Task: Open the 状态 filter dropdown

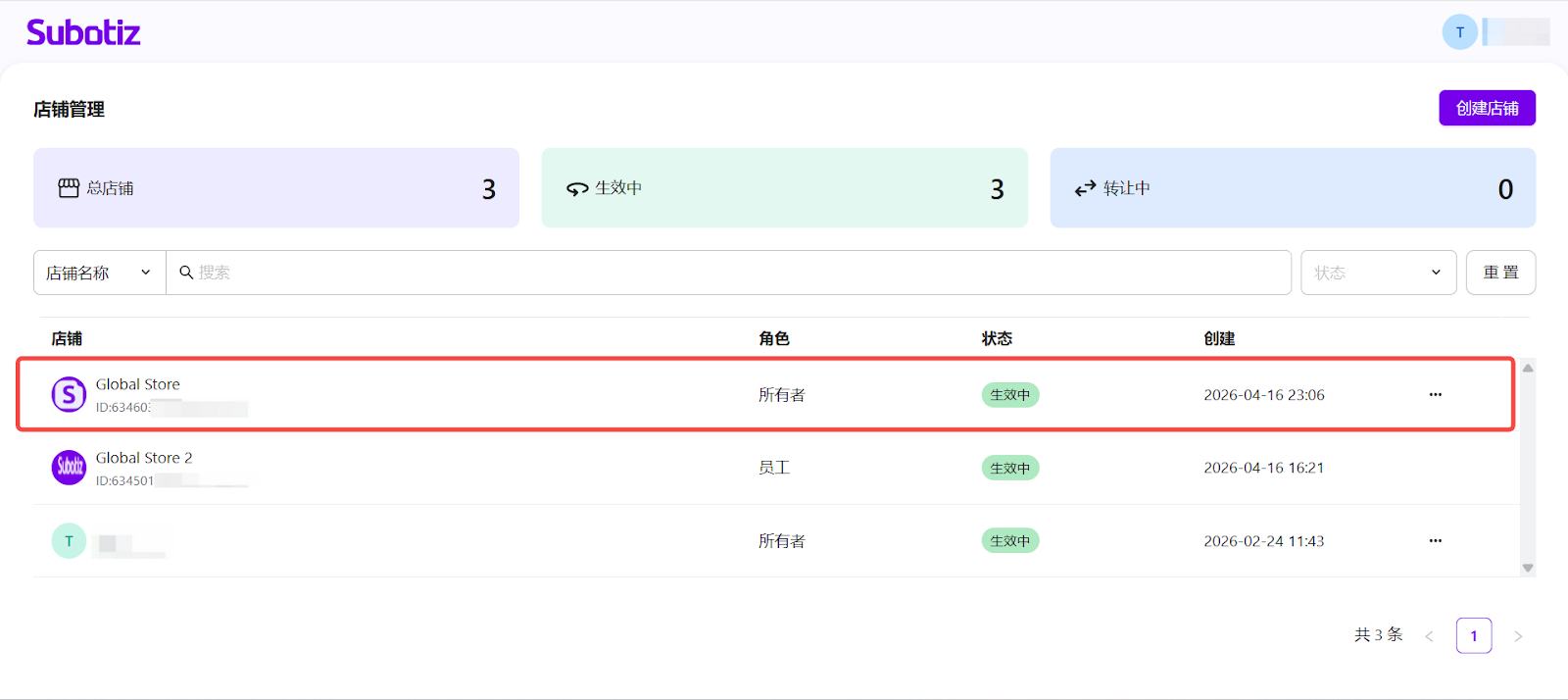Action: pos(1378,273)
